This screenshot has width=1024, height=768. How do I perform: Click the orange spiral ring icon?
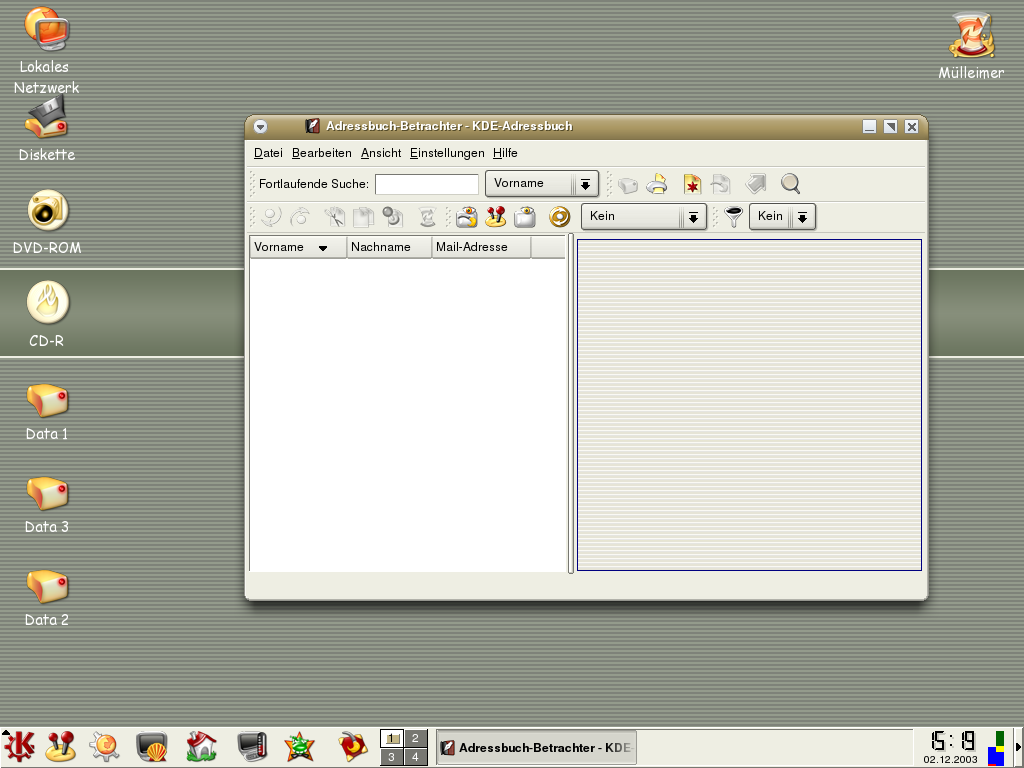560,216
